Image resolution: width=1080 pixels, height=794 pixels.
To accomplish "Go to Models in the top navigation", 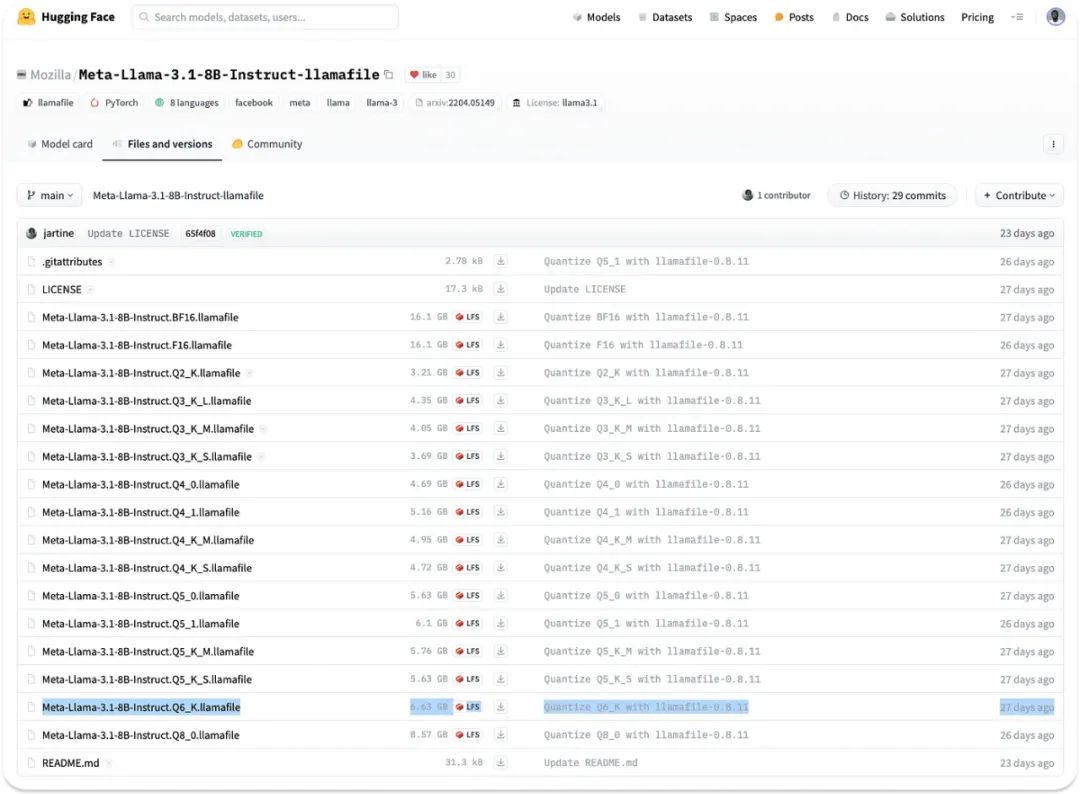I will 596,17.
